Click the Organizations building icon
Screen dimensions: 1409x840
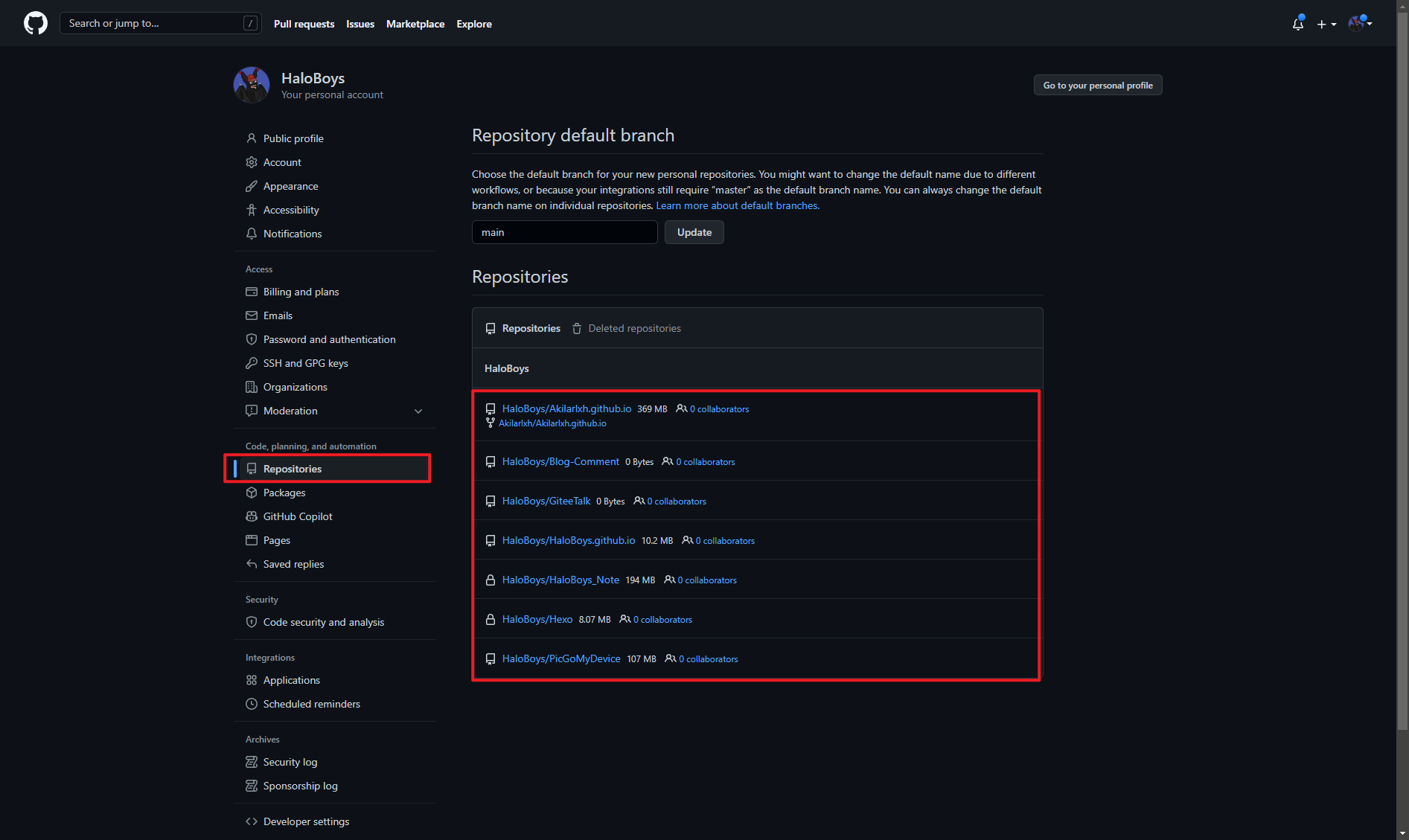252,387
